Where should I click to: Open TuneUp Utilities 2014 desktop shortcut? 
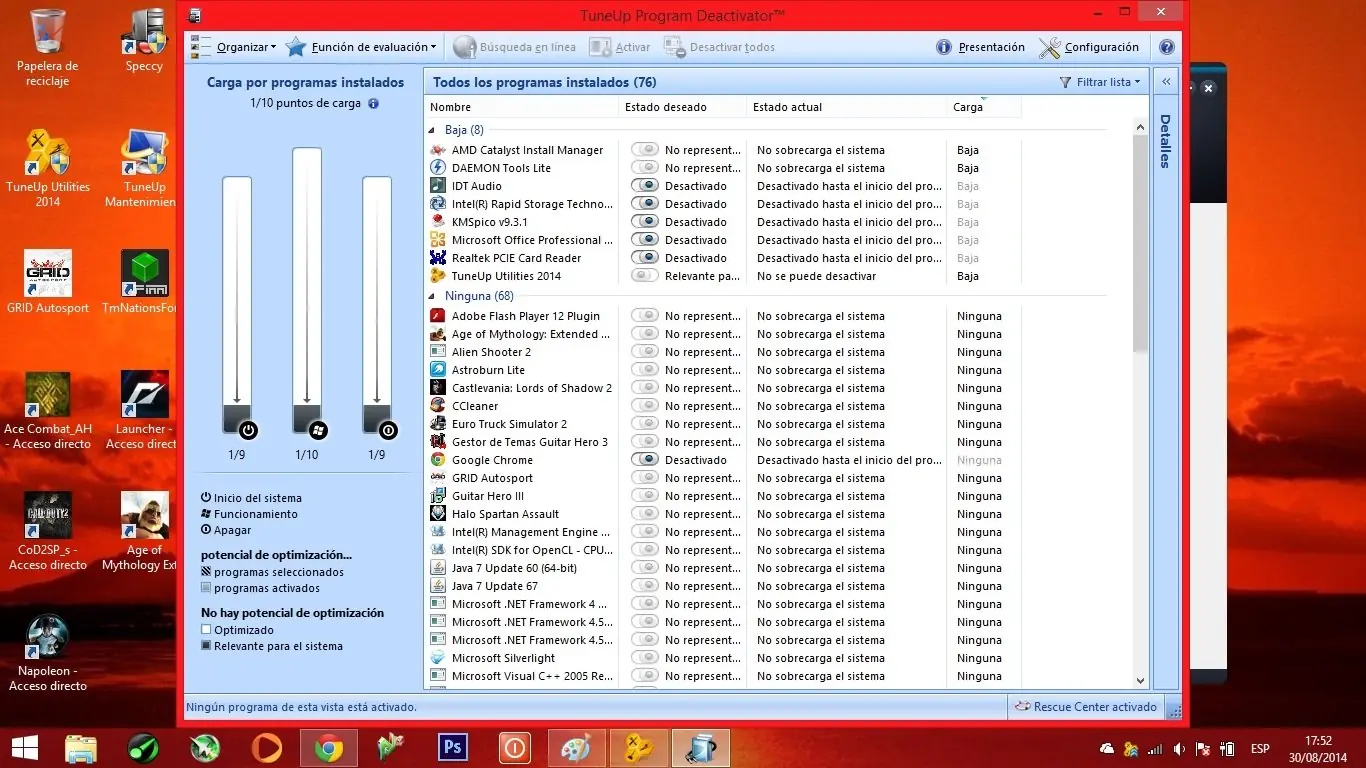click(48, 167)
